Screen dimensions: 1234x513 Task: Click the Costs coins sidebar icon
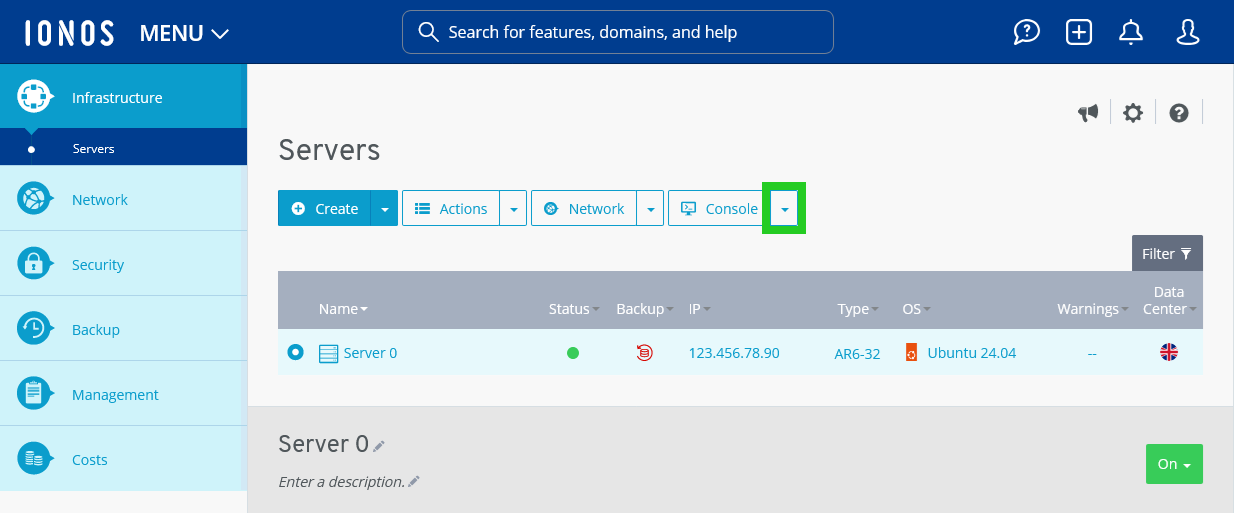(x=35, y=459)
